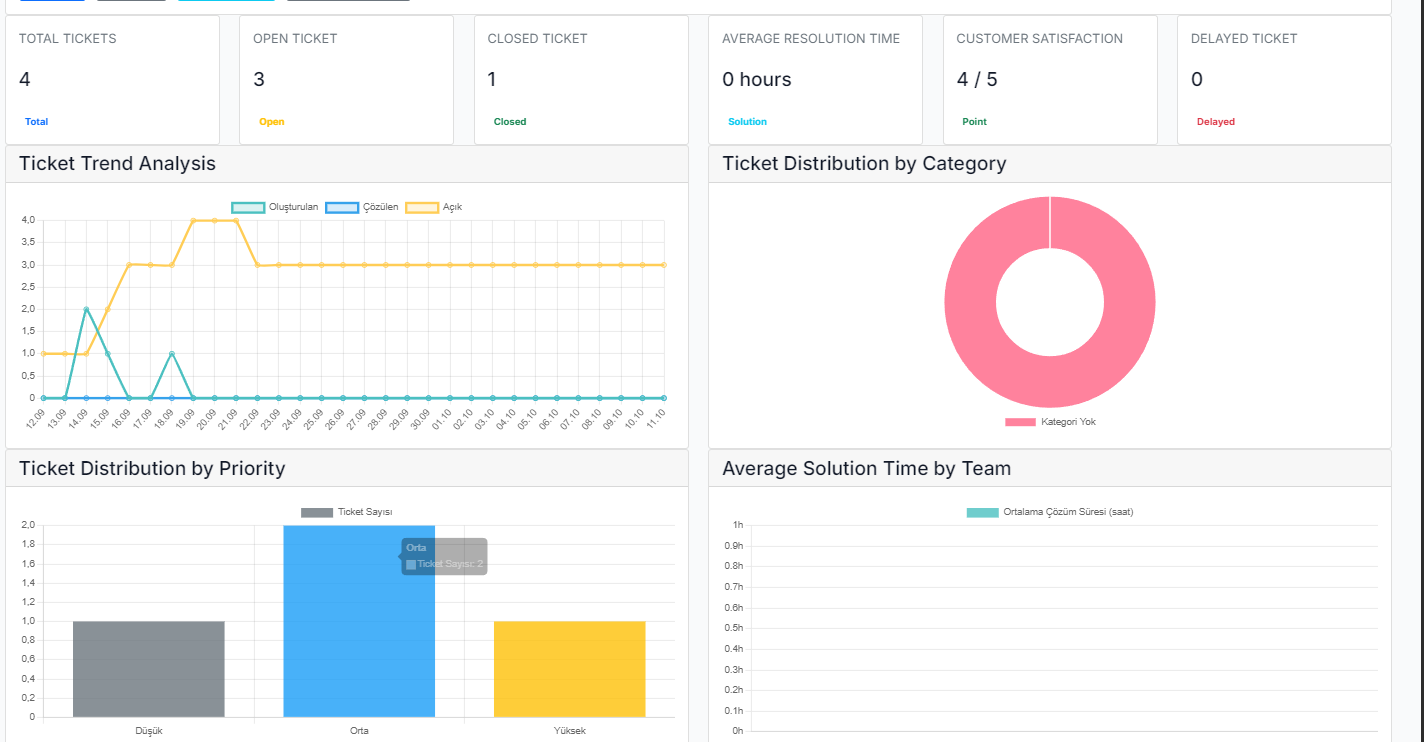
Task: Select the gray Düşük priority bar
Action: 148,668
